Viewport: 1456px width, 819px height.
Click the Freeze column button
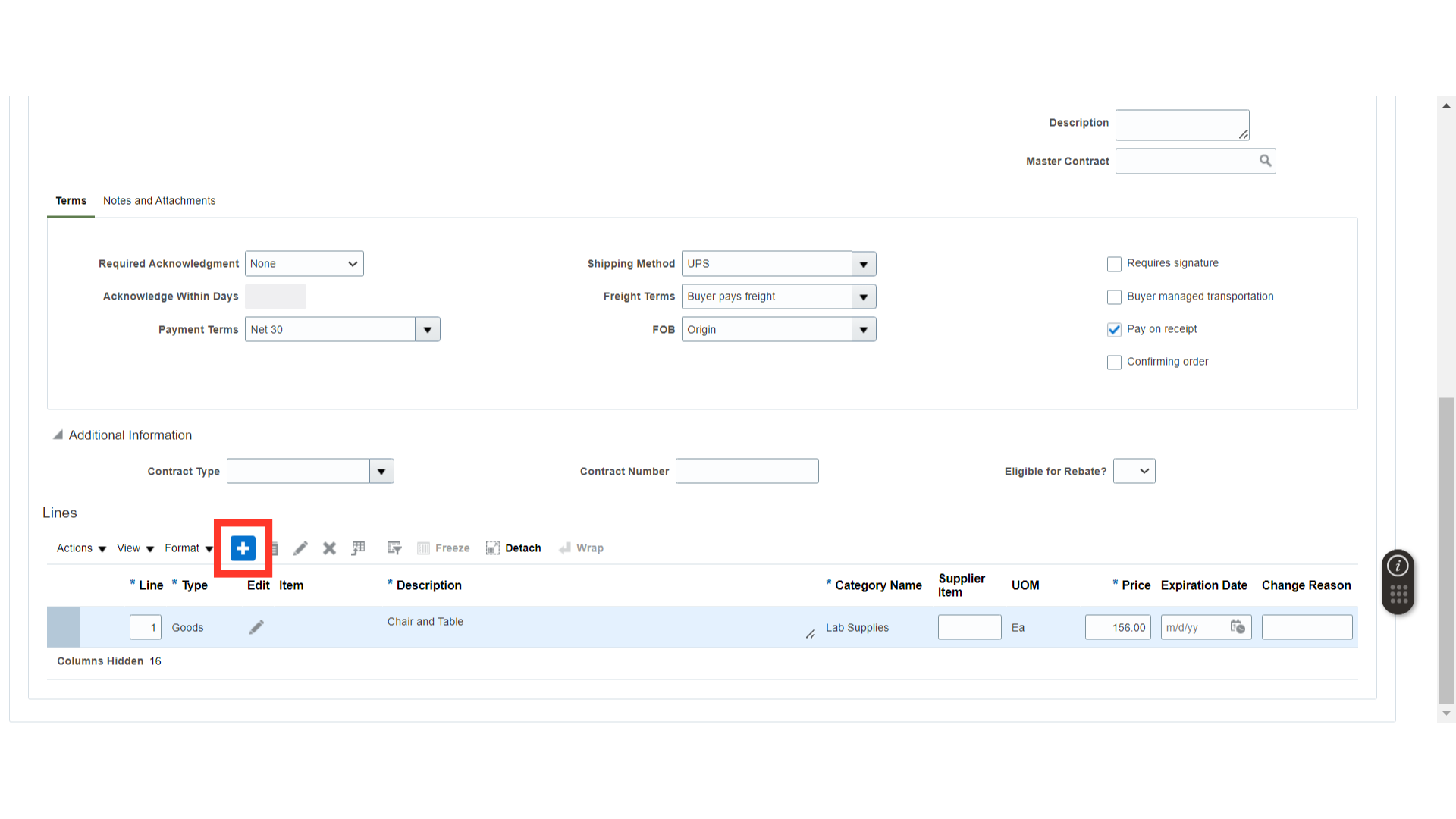pyautogui.click(x=444, y=548)
